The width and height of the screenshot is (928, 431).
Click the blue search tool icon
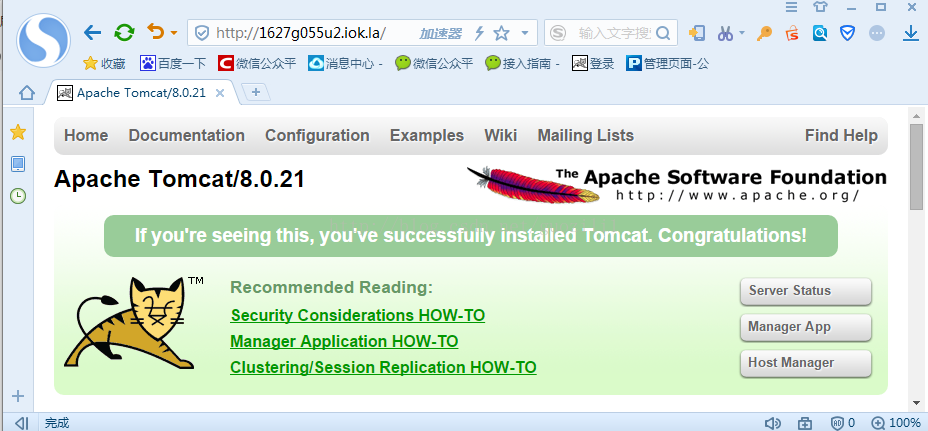point(820,33)
